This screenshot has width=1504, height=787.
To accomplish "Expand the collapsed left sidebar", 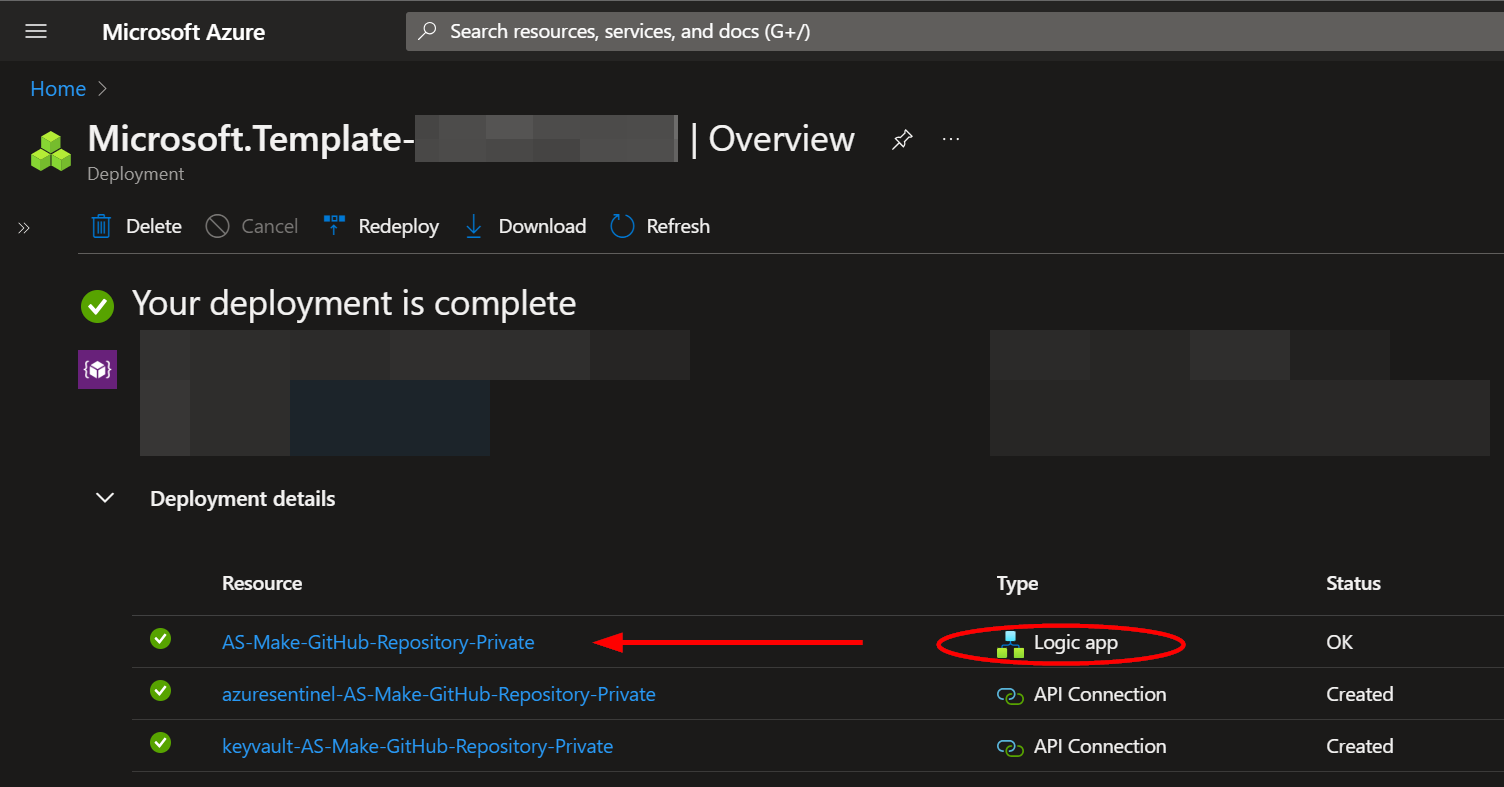I will coord(24,228).
